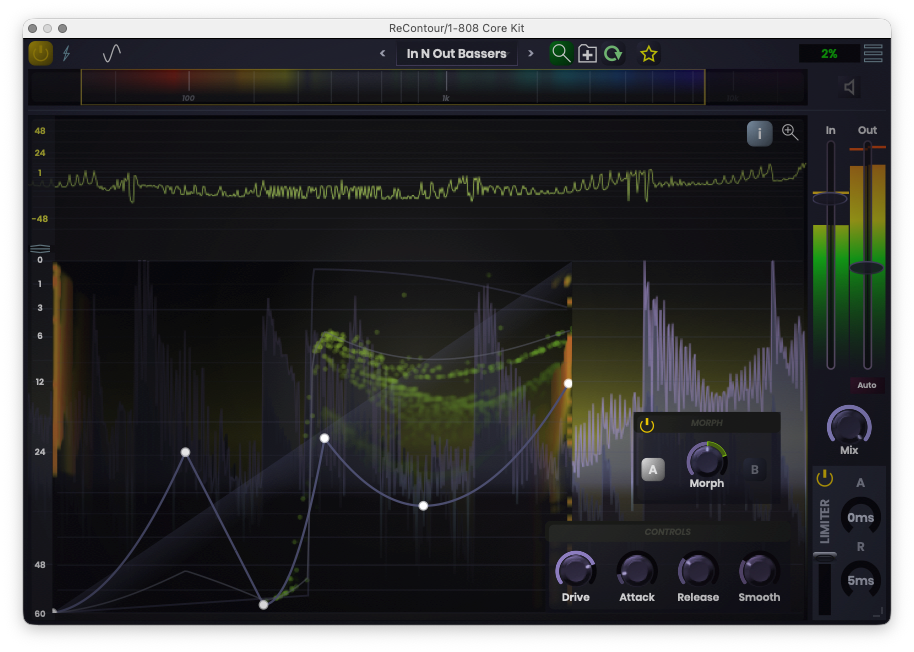The height and width of the screenshot is (652, 914).
Task: Select morph state A button
Action: tap(653, 469)
